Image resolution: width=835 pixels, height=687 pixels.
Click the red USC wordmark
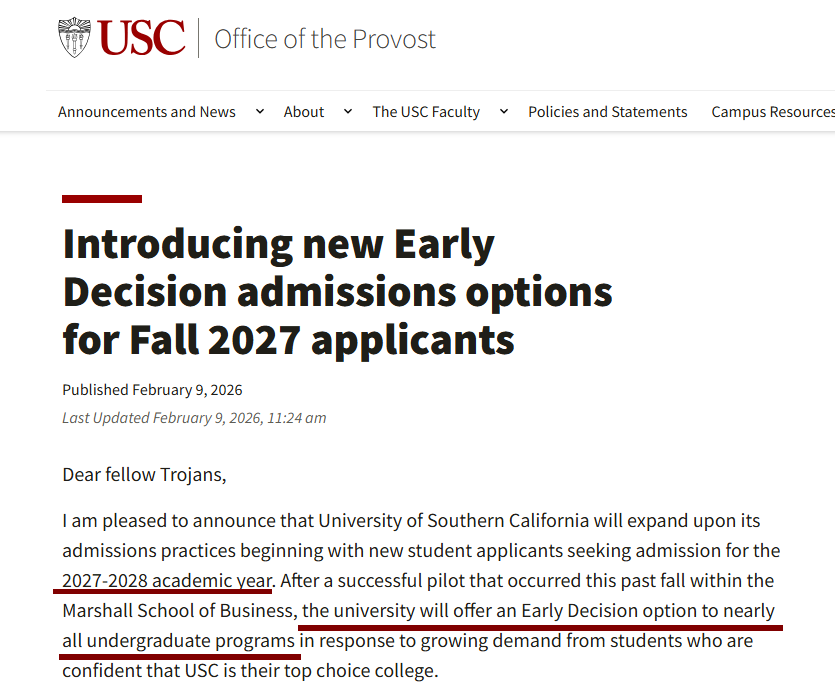pyautogui.click(x=141, y=38)
